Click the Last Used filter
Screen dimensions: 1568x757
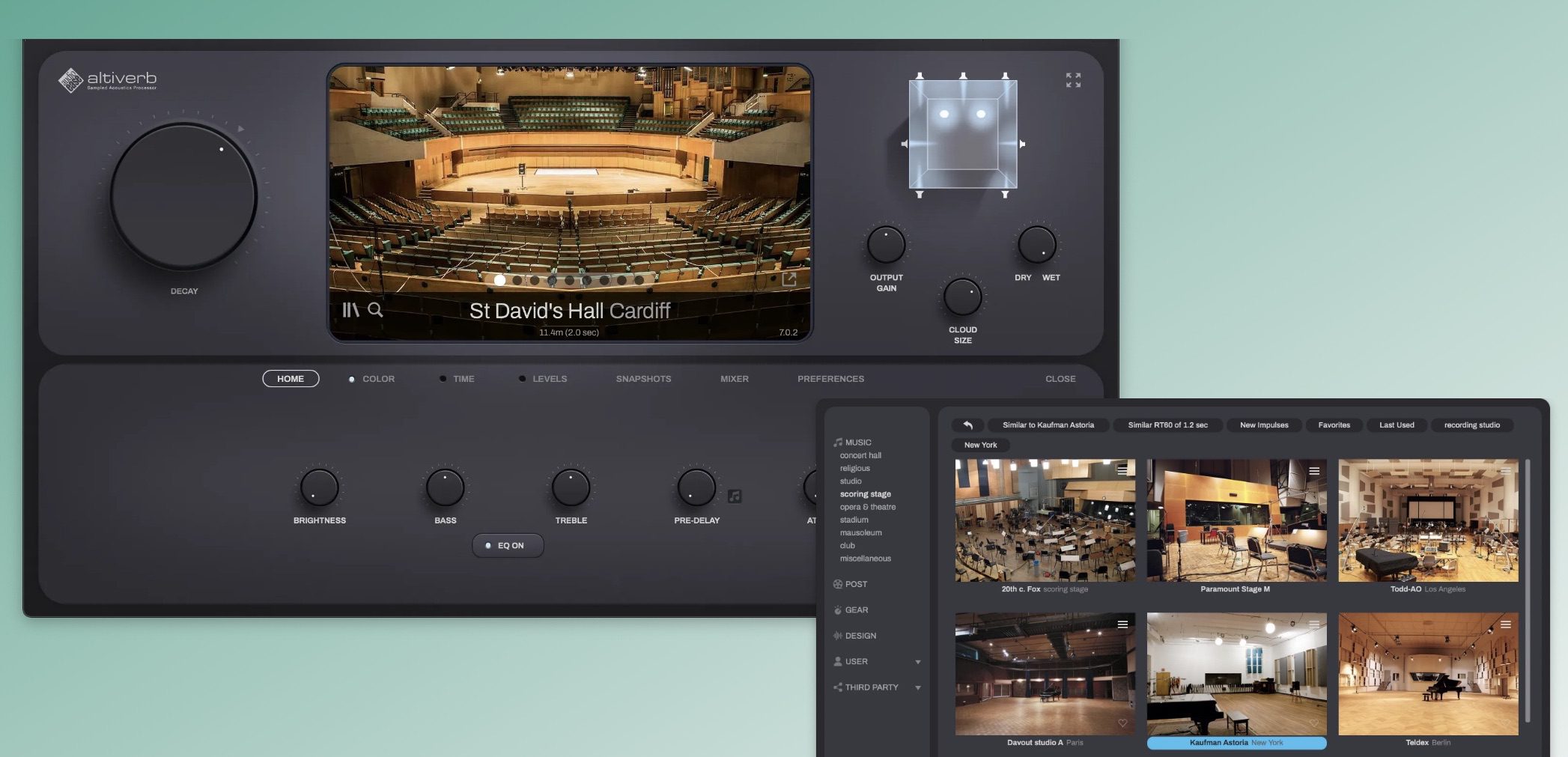[1397, 425]
